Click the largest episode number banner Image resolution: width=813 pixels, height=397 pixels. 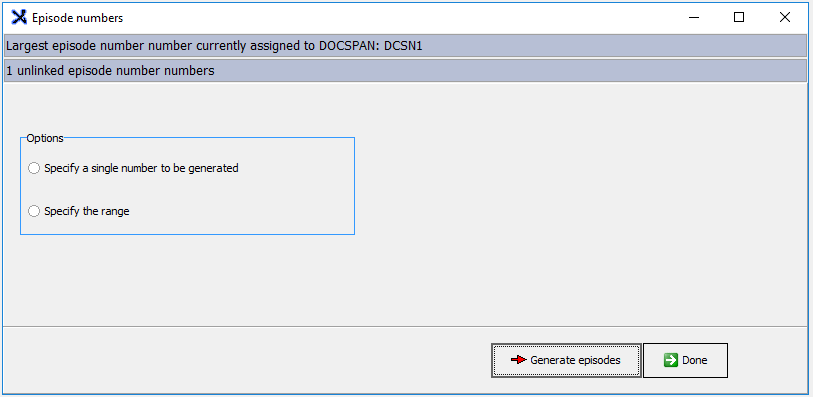coord(405,46)
